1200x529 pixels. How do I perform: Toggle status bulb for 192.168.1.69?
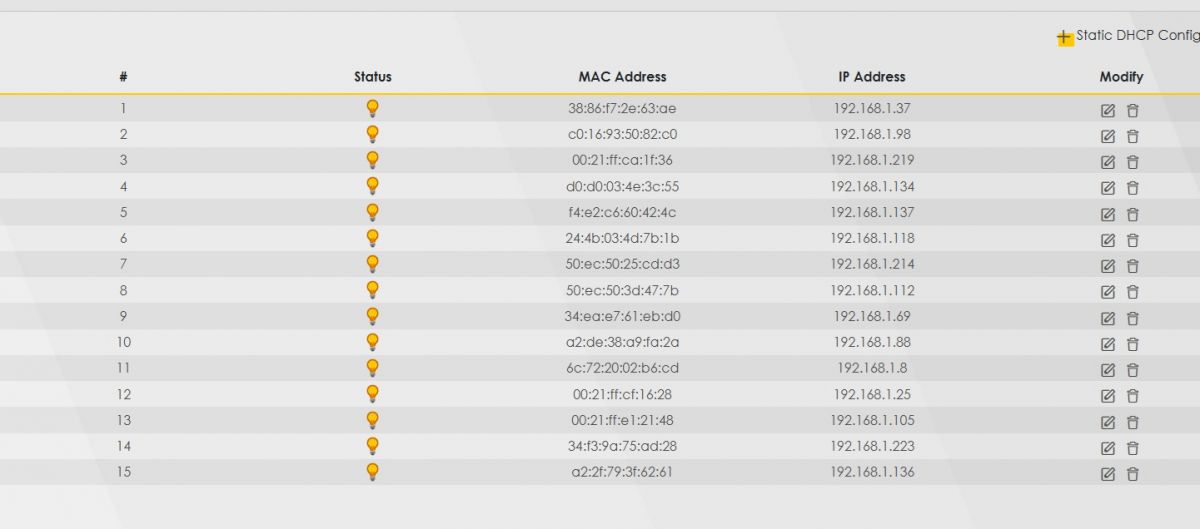coord(373,316)
